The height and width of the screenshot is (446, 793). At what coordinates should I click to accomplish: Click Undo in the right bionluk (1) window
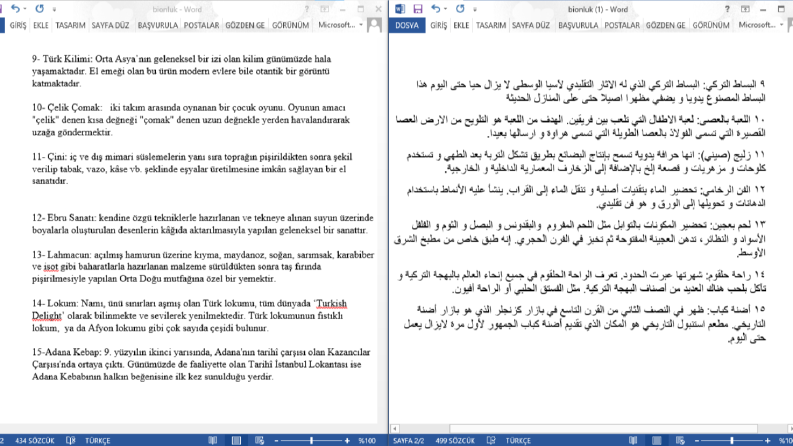[x=436, y=9]
